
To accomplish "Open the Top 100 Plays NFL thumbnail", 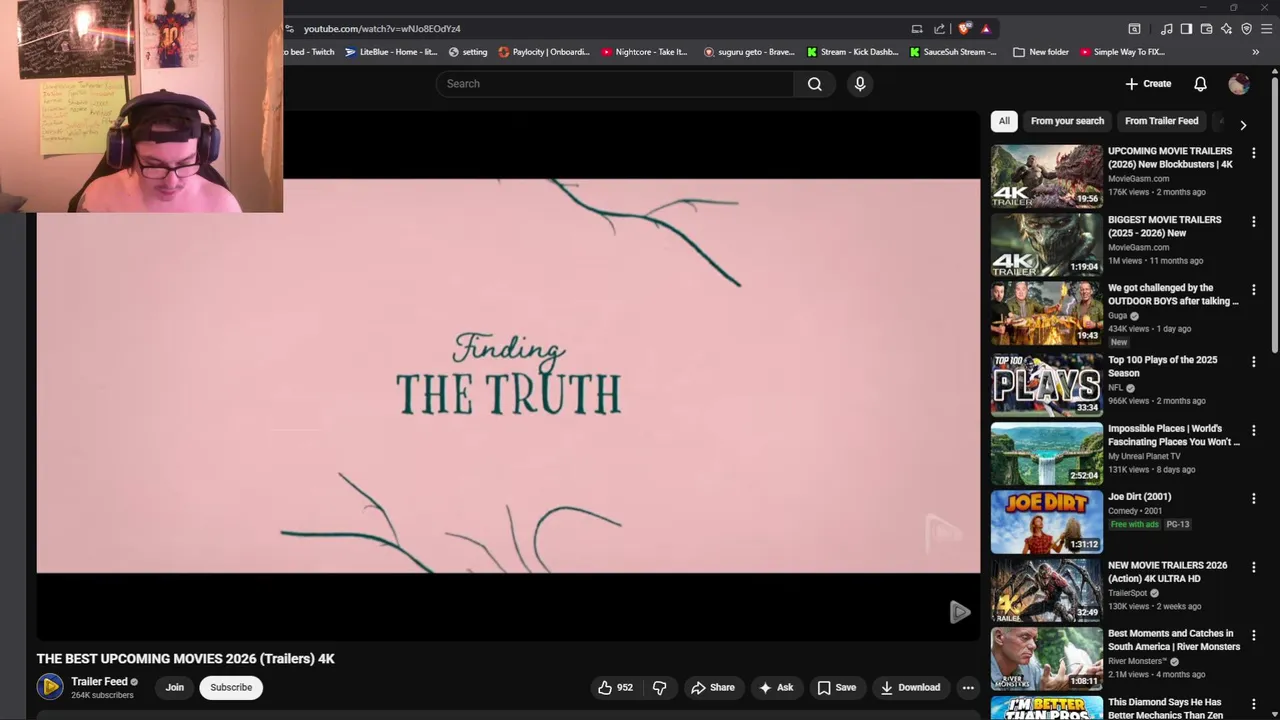I will 1046,384.
